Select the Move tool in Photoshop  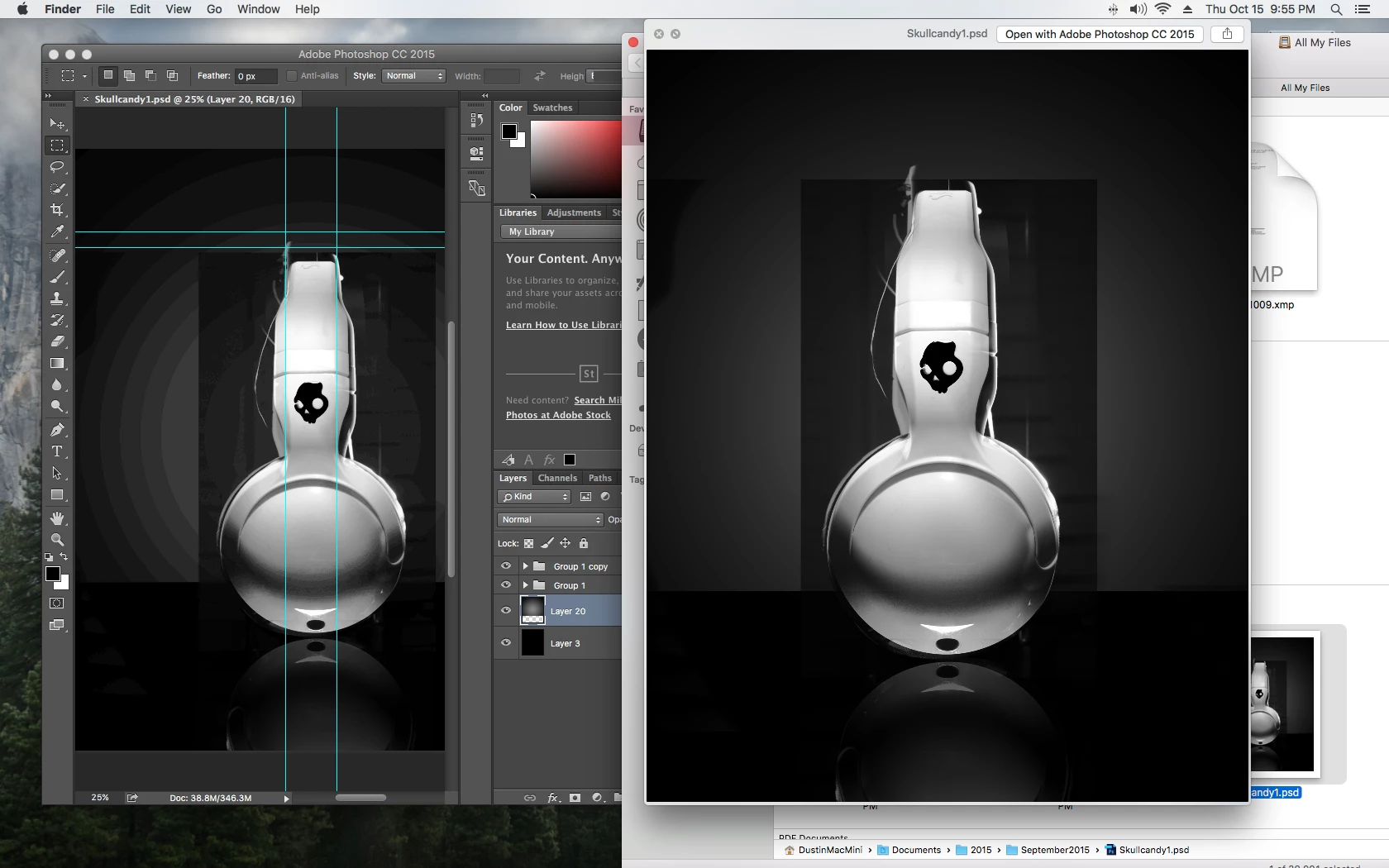tap(57, 124)
